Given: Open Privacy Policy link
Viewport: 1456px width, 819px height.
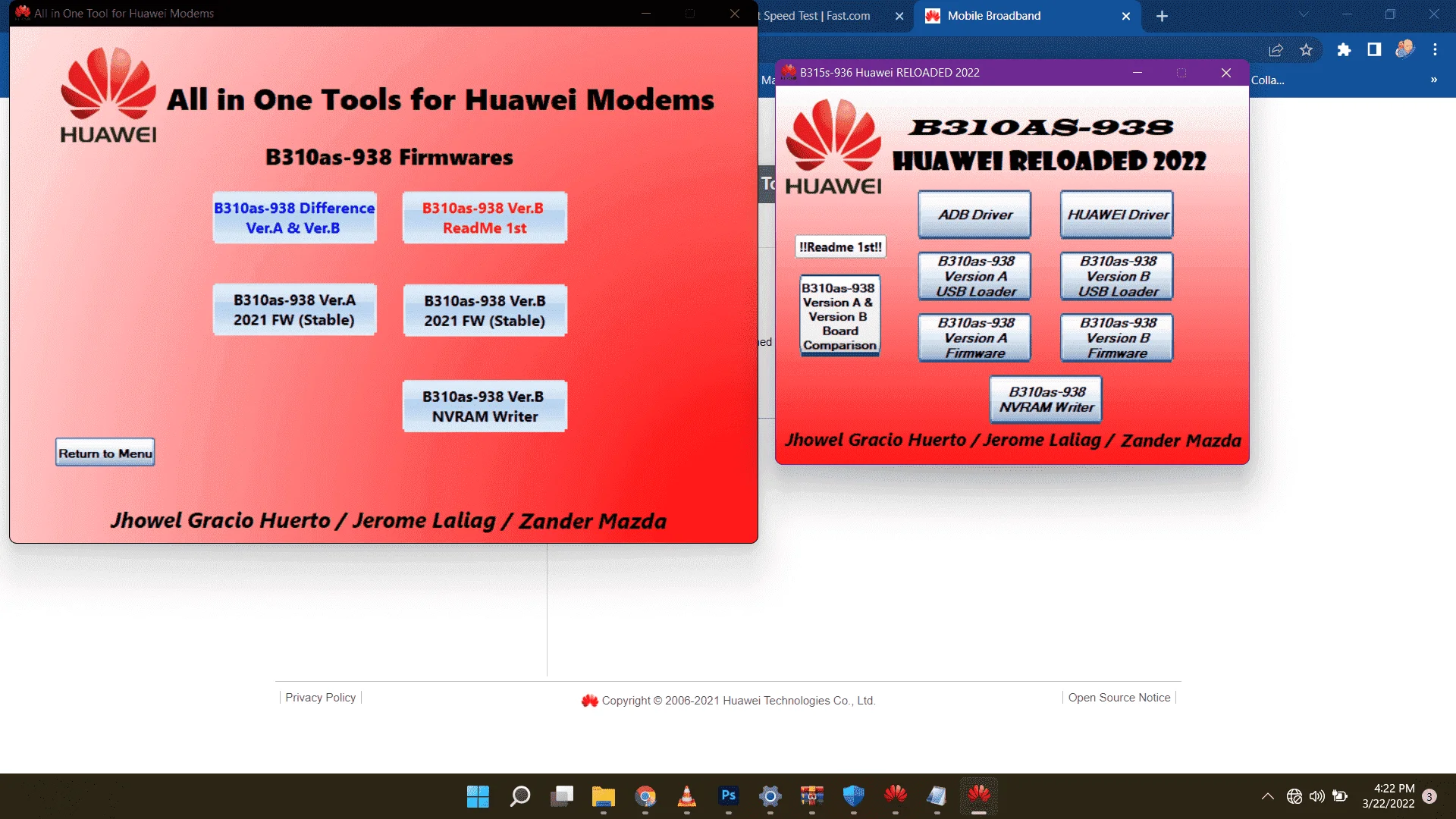Looking at the screenshot, I should click(320, 698).
